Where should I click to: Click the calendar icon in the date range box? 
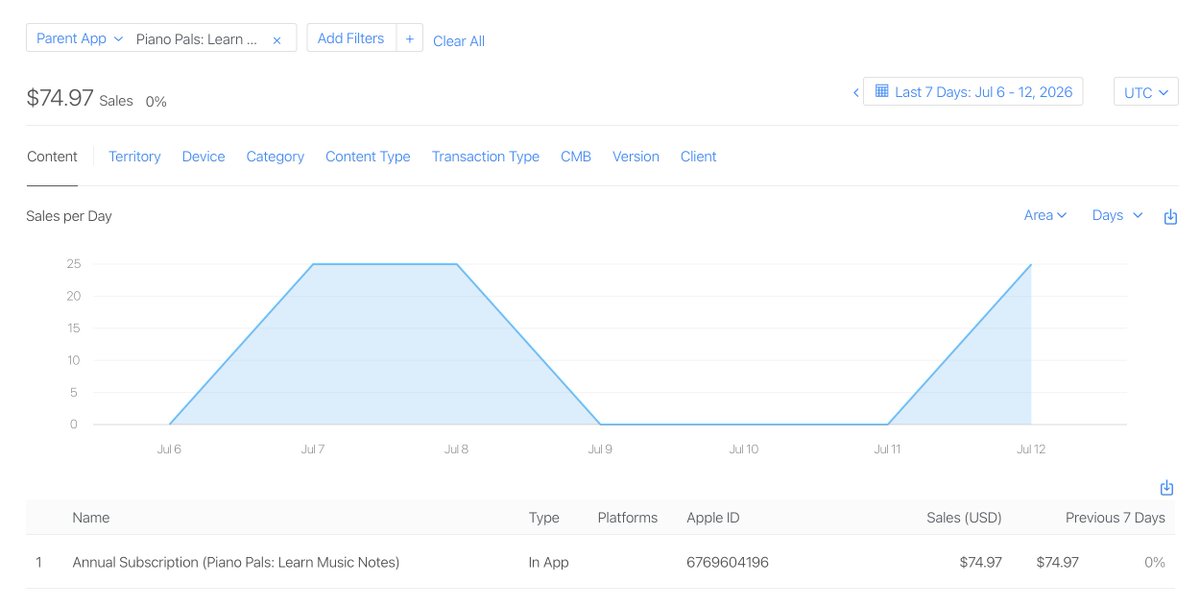(882, 91)
